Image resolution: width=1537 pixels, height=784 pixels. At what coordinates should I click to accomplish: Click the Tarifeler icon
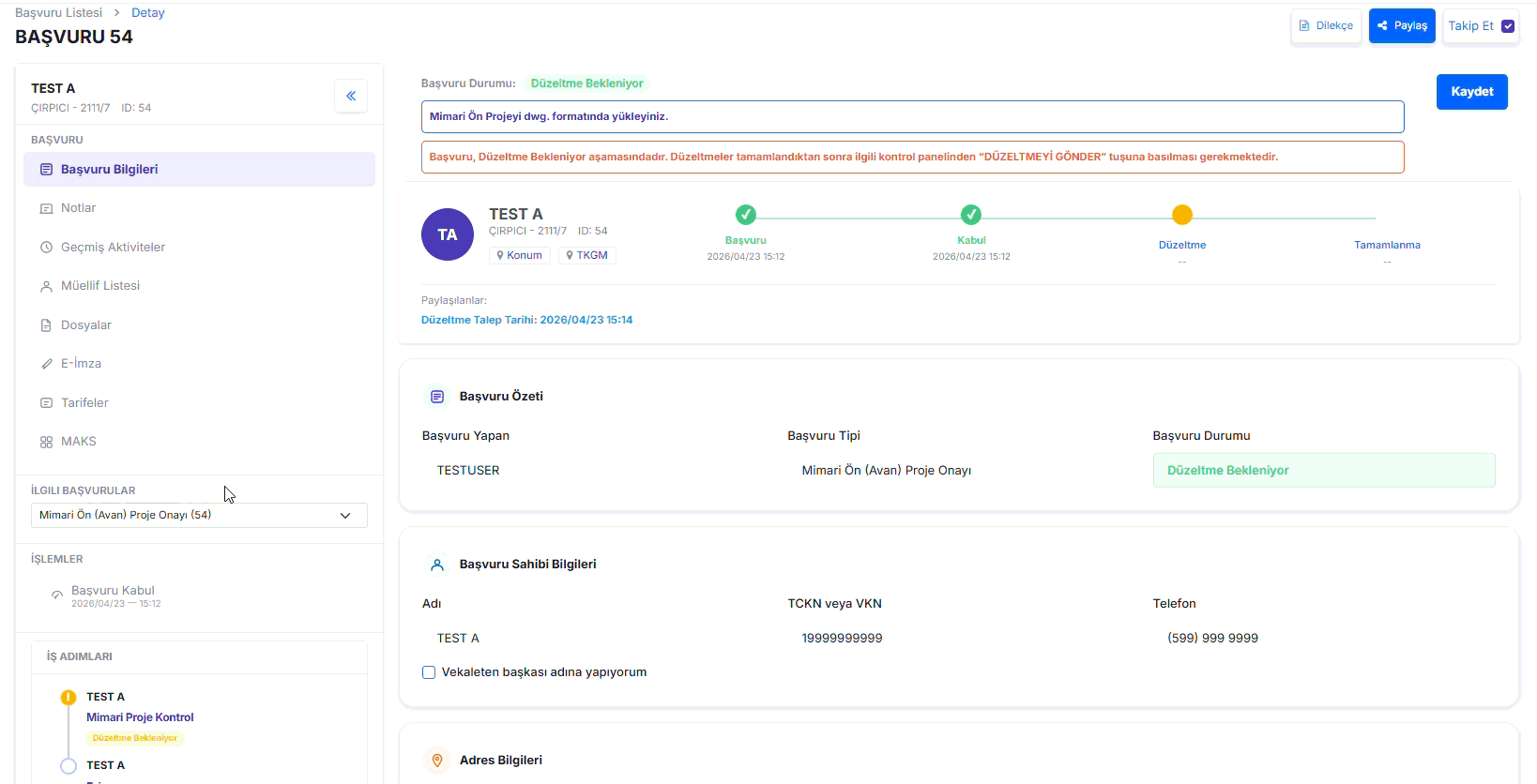46,403
